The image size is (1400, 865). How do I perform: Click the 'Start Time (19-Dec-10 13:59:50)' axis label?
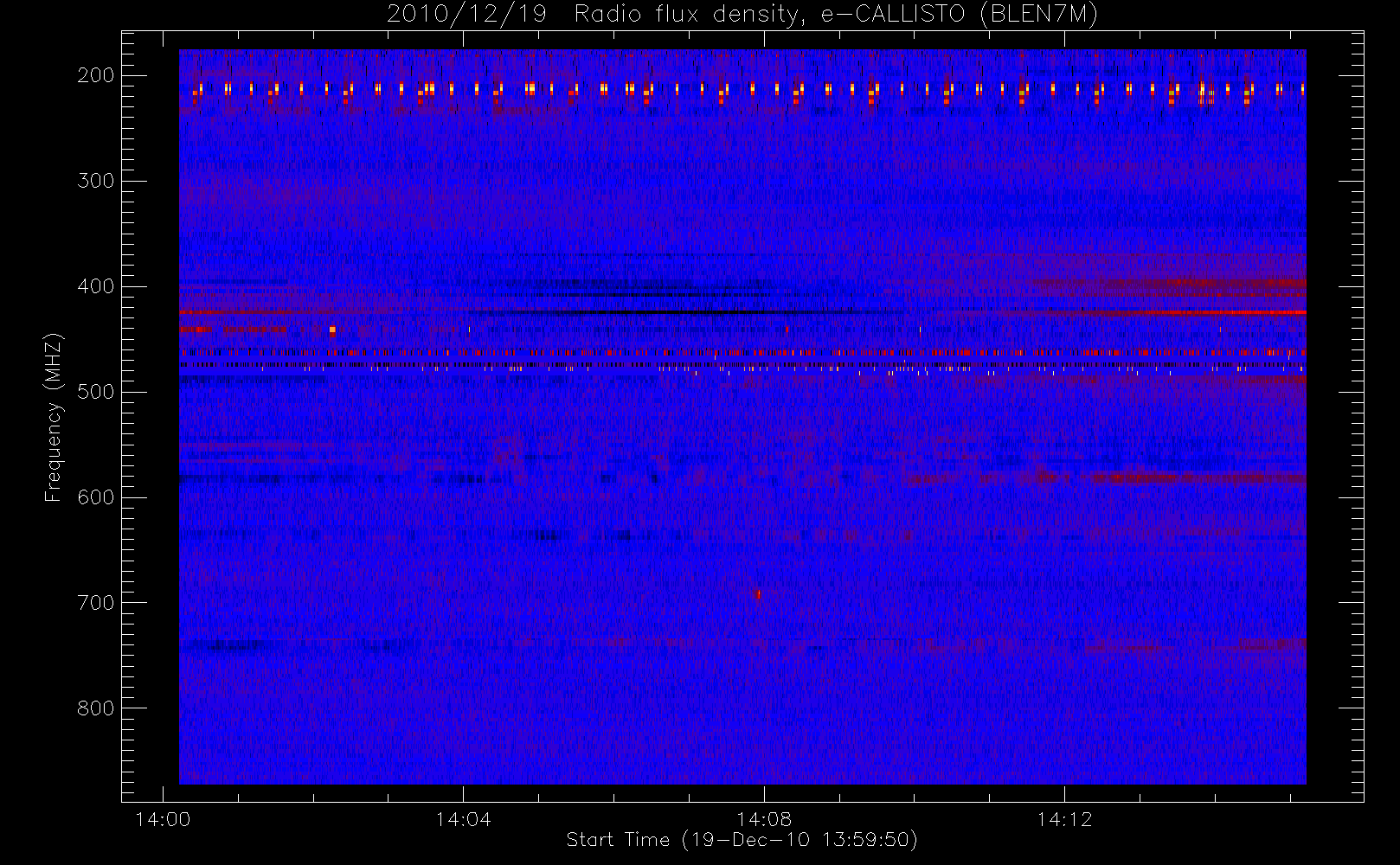[x=742, y=840]
